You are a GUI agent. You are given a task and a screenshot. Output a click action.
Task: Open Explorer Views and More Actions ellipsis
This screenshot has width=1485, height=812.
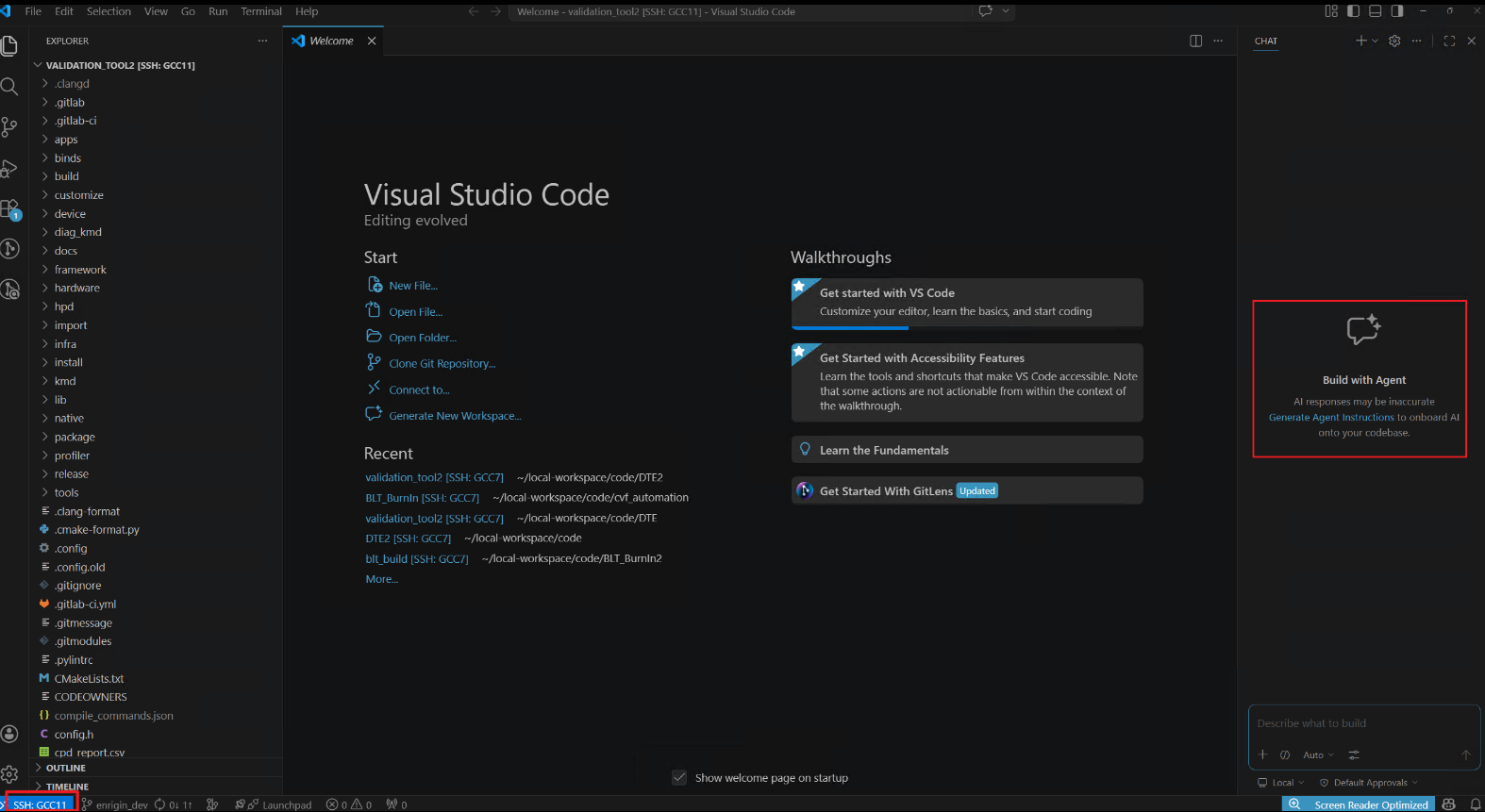262,41
